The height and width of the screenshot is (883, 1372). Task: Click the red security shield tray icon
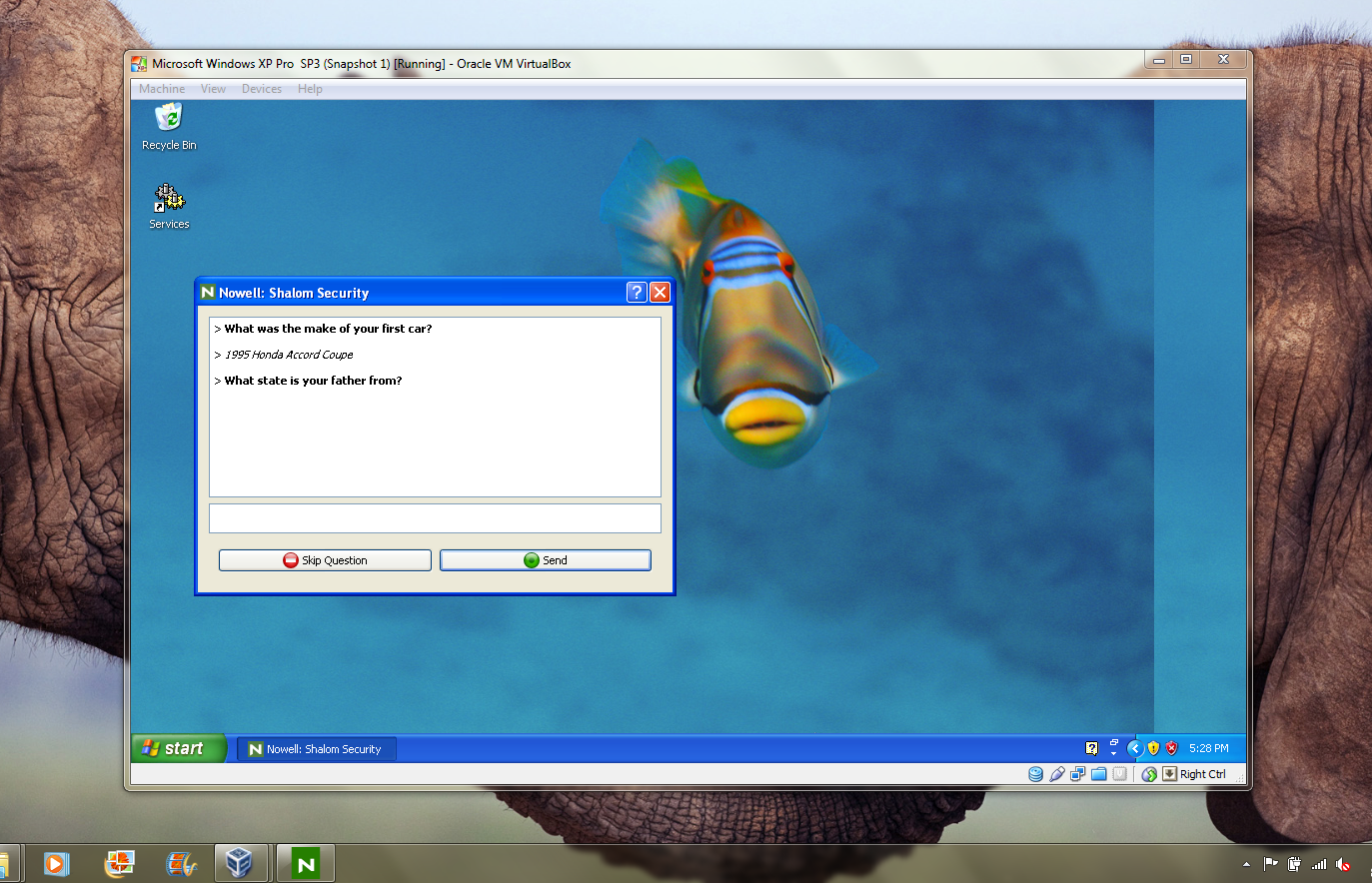coord(1171,748)
